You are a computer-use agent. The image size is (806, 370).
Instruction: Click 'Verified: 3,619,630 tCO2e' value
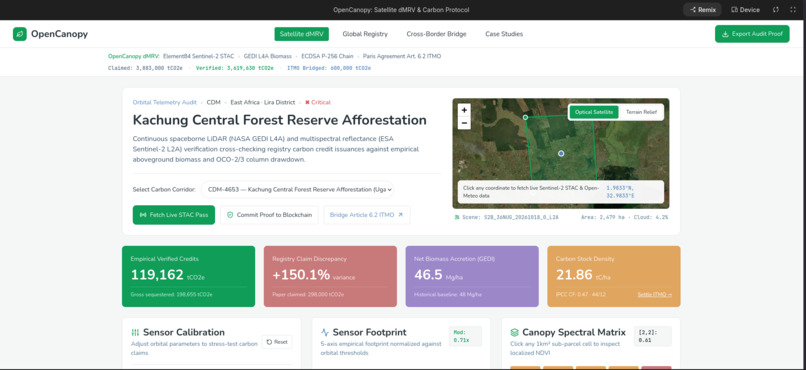[x=234, y=68]
